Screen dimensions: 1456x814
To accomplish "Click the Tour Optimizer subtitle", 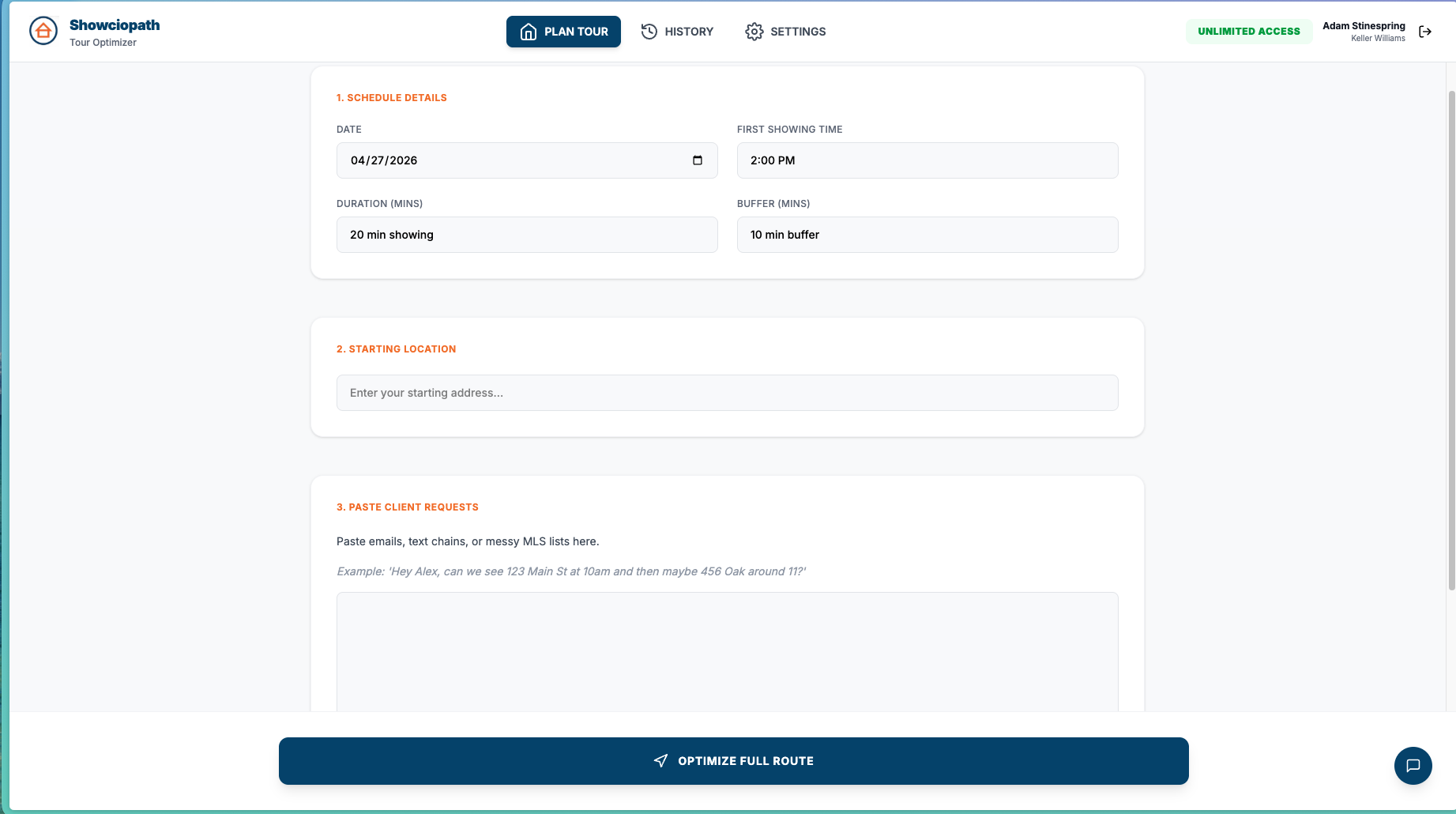I will (103, 43).
